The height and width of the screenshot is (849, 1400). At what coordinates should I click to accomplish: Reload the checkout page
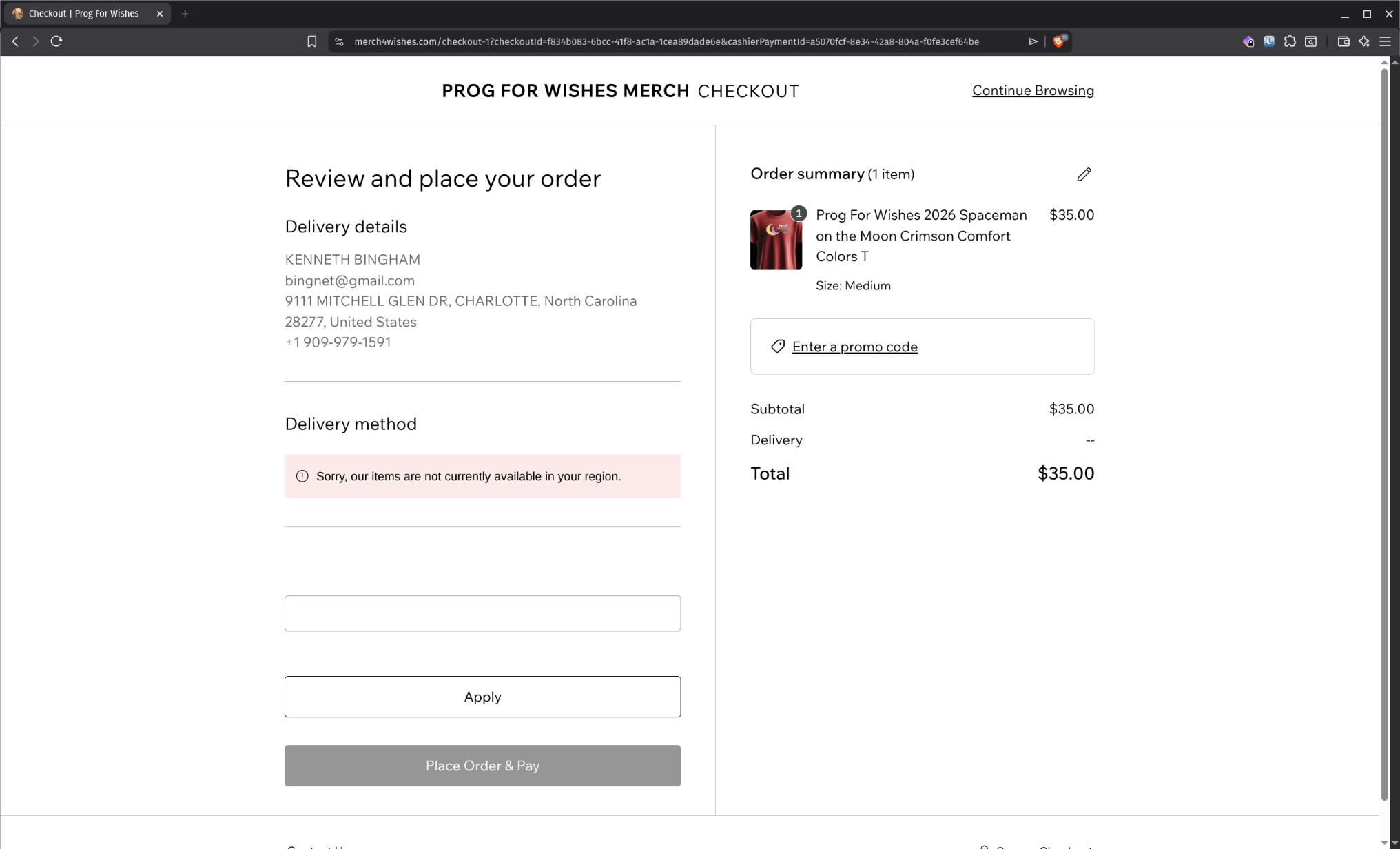coord(56,41)
